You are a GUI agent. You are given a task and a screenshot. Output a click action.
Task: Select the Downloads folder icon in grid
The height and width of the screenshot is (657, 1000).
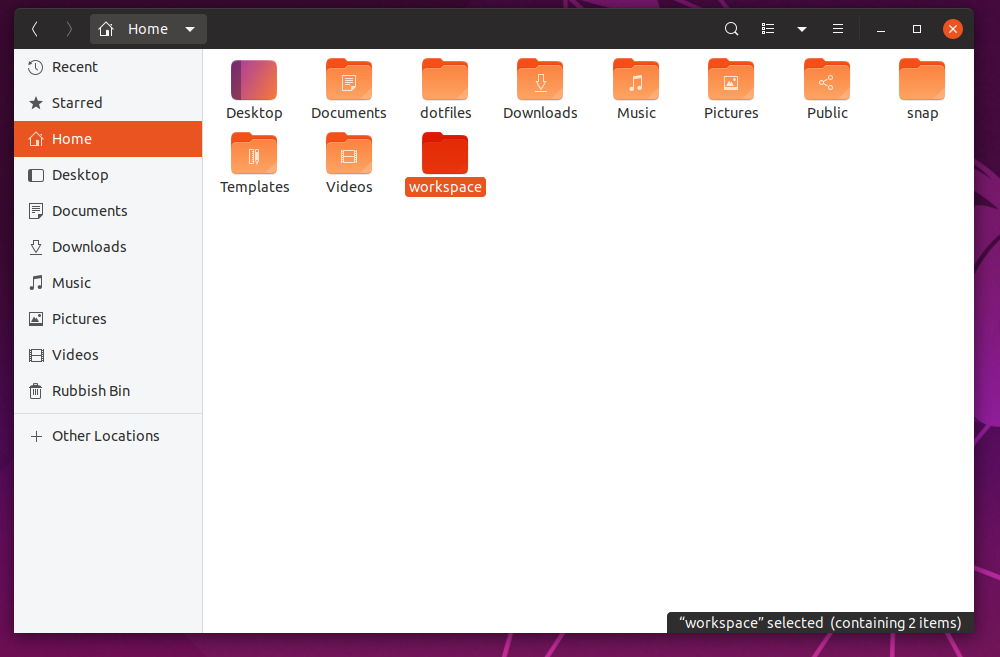coord(540,80)
